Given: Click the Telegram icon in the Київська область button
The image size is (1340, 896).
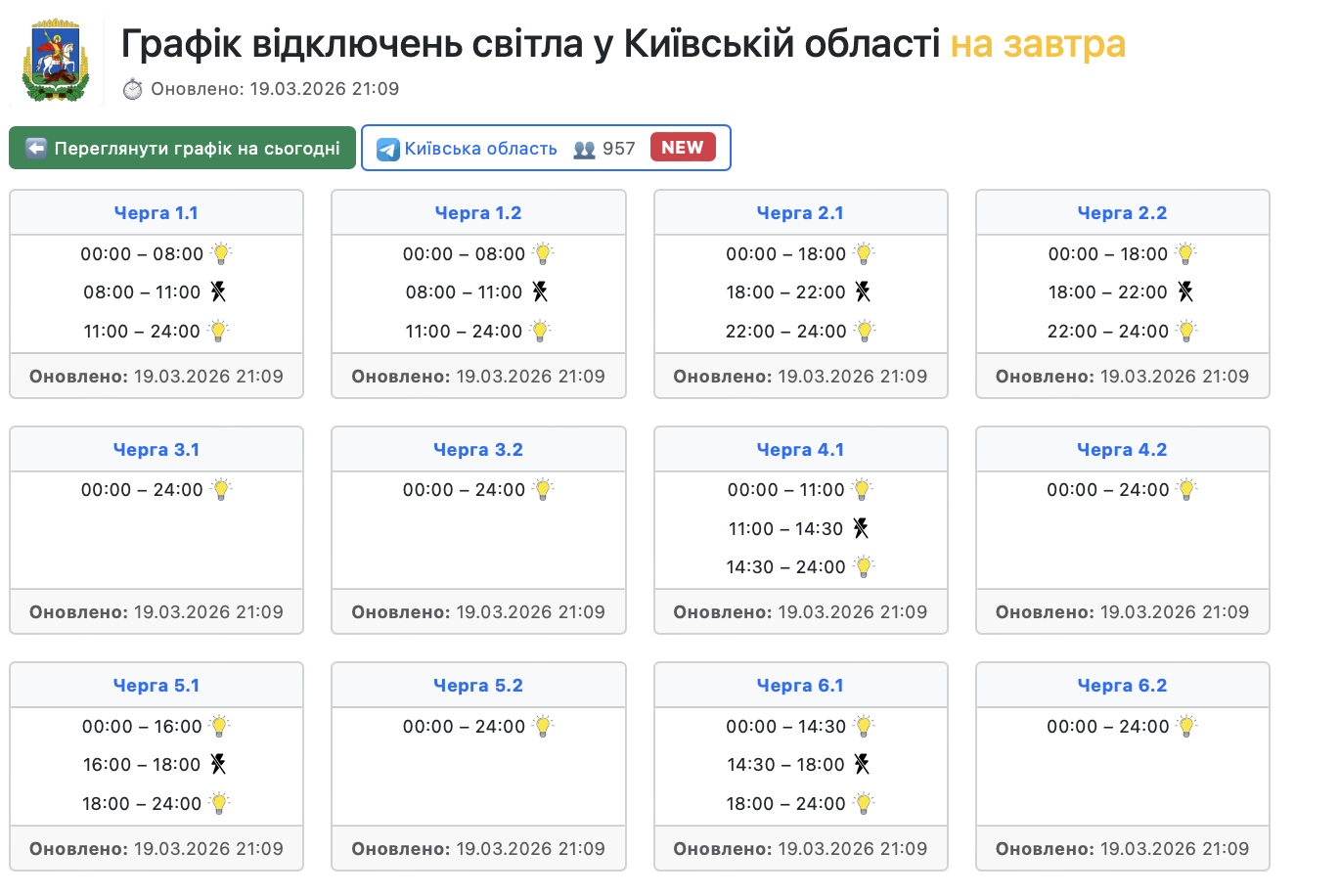Looking at the screenshot, I should click(388, 149).
